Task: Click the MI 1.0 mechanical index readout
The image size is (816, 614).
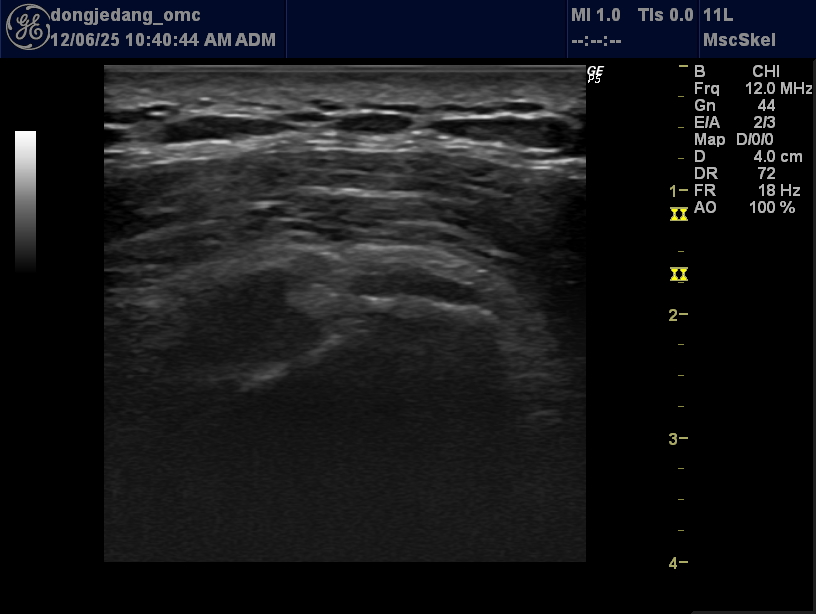Action: click(595, 15)
